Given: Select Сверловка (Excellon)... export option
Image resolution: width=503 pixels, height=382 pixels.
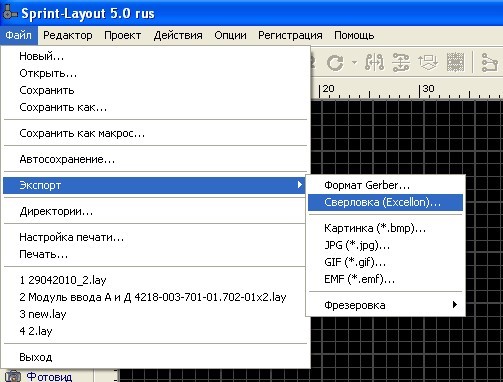Looking at the screenshot, I should pos(385,202).
